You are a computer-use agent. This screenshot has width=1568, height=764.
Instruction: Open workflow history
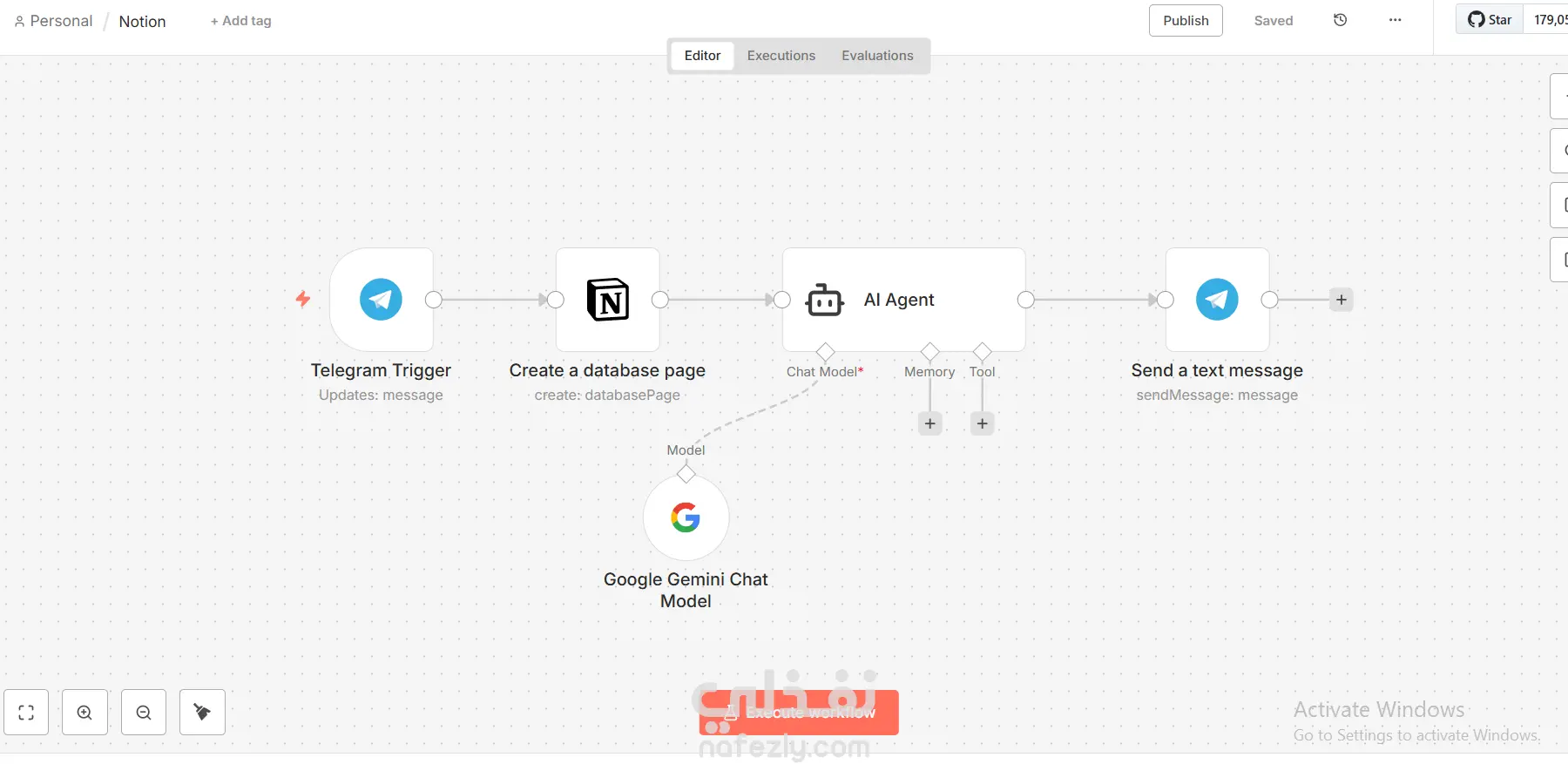point(1341,20)
